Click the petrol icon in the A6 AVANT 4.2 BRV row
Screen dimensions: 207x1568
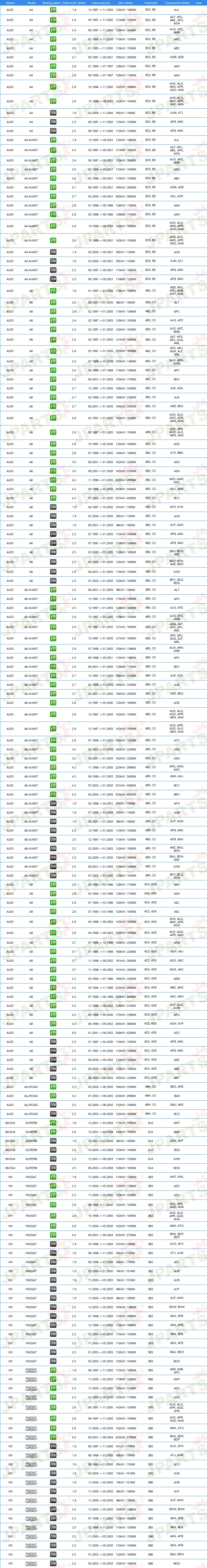(x=53, y=794)
